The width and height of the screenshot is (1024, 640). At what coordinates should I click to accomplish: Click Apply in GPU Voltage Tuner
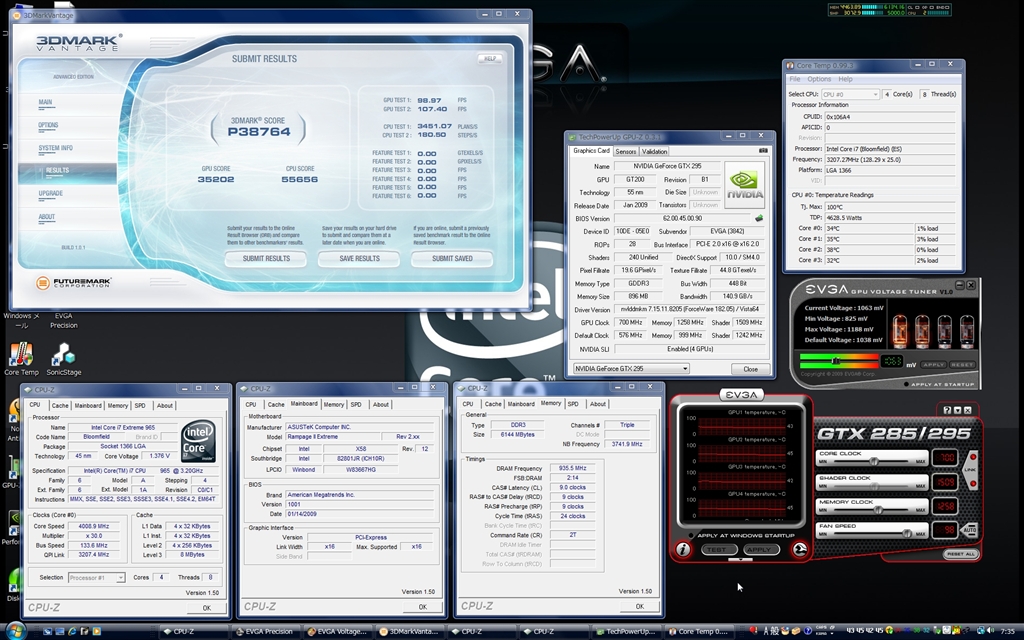pos(933,364)
